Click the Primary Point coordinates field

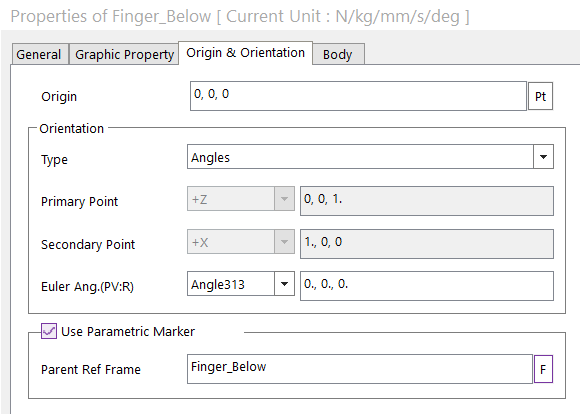[427, 201]
